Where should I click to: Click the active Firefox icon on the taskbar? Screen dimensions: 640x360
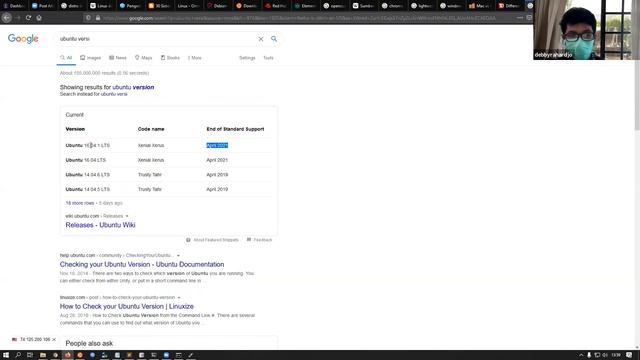pyautogui.click(x=68, y=355)
